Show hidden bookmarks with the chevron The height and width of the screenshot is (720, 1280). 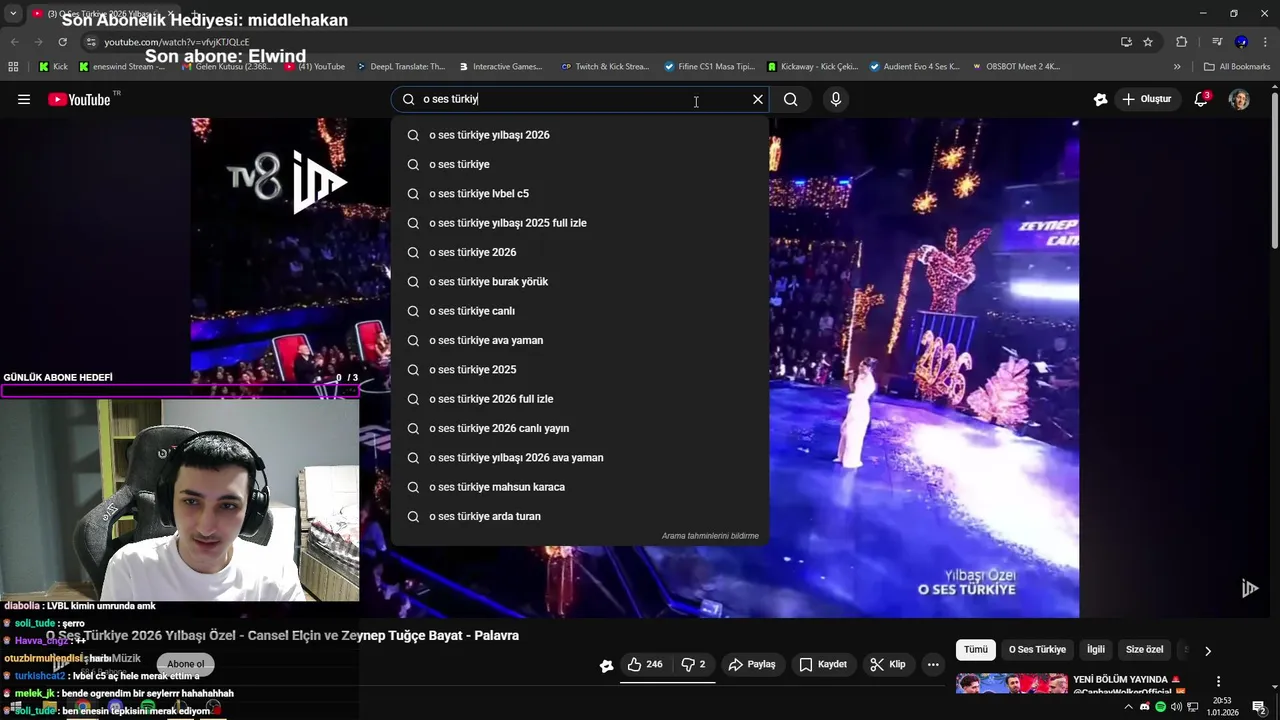click(x=1177, y=67)
